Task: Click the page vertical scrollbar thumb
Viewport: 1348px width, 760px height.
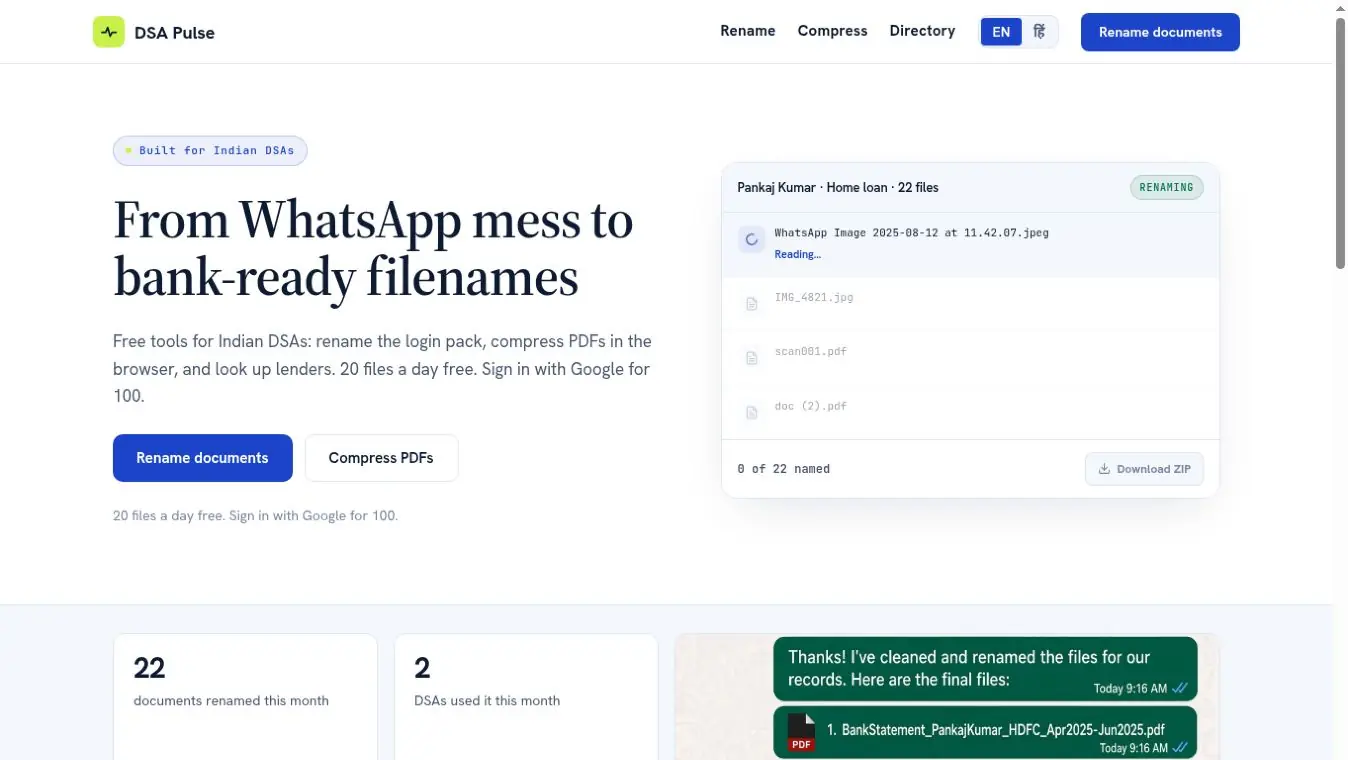Action: tap(1341, 142)
